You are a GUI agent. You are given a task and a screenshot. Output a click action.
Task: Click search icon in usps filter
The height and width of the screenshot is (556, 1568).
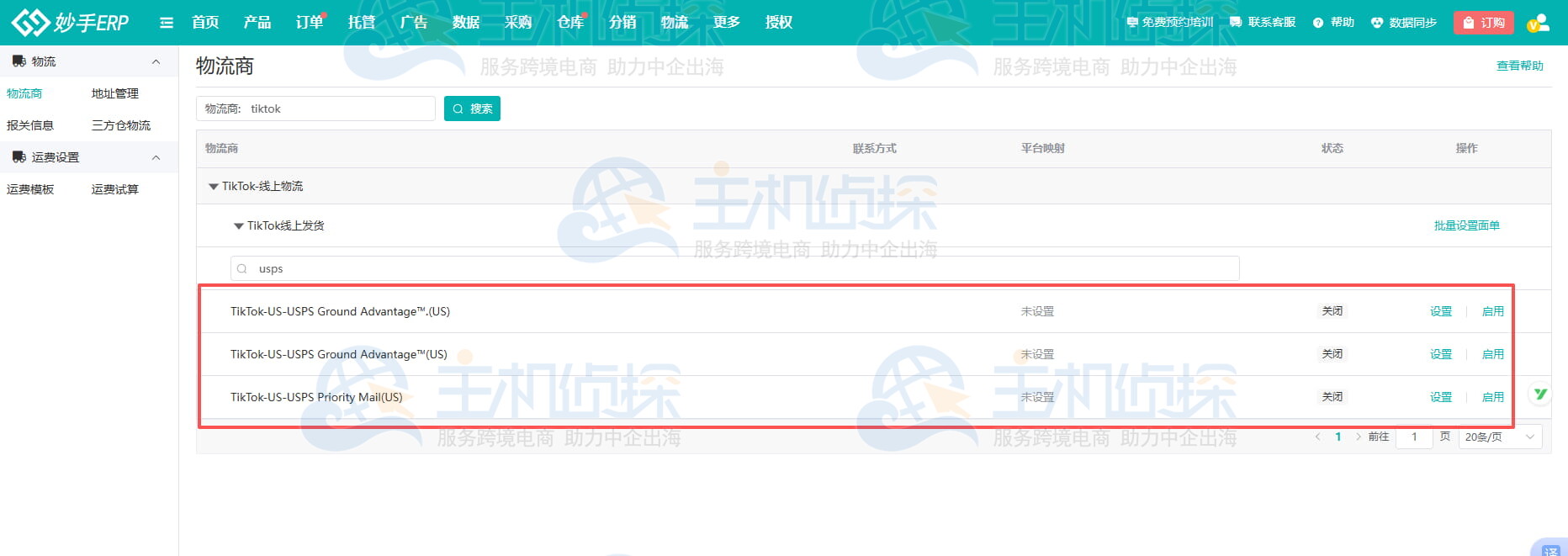pyautogui.click(x=242, y=269)
